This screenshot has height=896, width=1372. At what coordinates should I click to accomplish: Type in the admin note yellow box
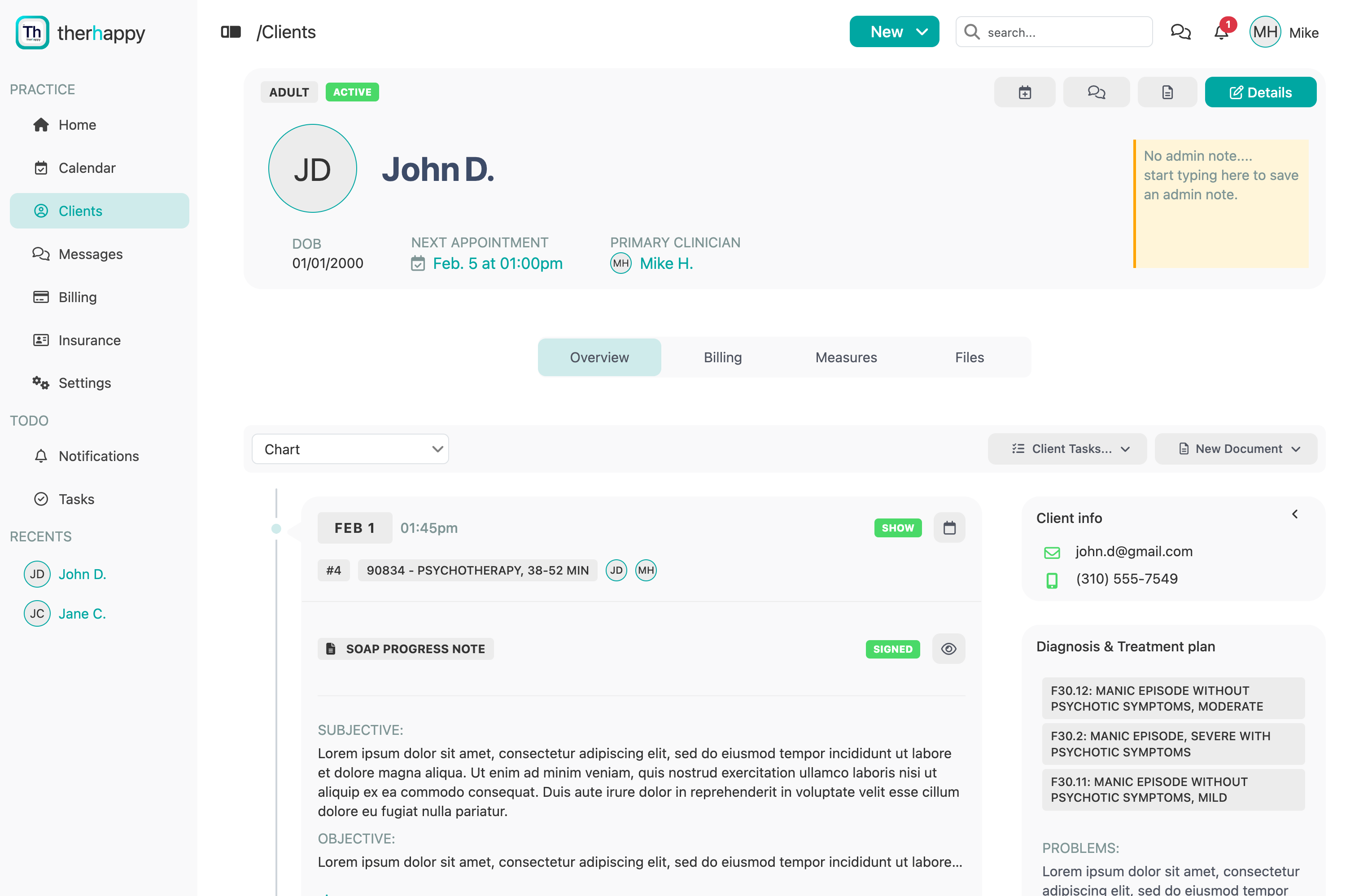pyautogui.click(x=1220, y=205)
